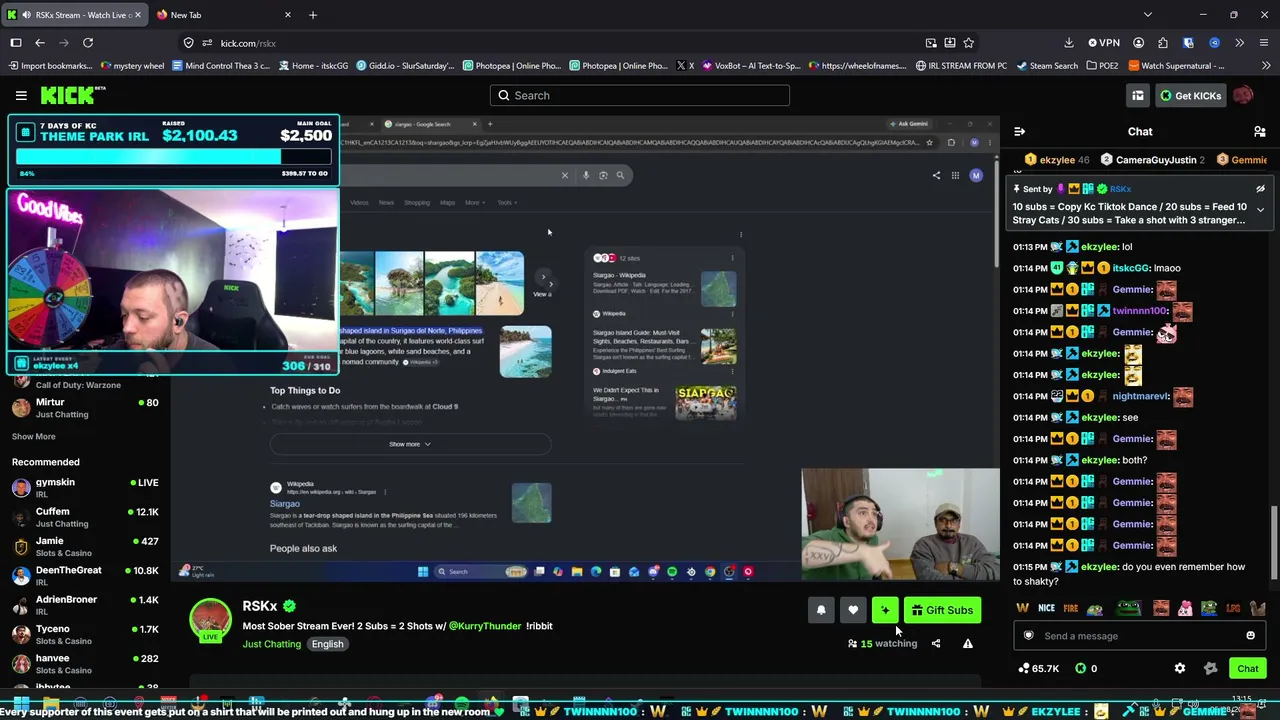
Task: Show more toolbar tools overflow chevron
Action: pos(1239,43)
